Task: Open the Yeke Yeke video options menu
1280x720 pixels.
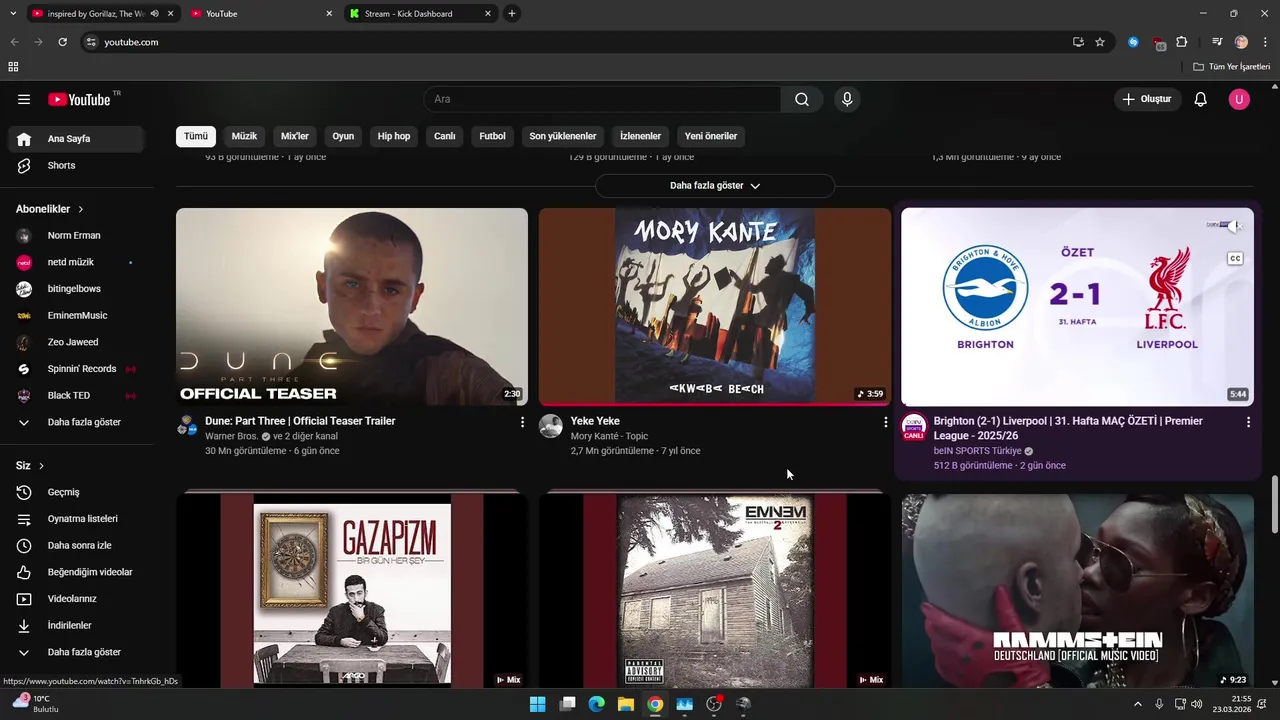Action: (885, 422)
